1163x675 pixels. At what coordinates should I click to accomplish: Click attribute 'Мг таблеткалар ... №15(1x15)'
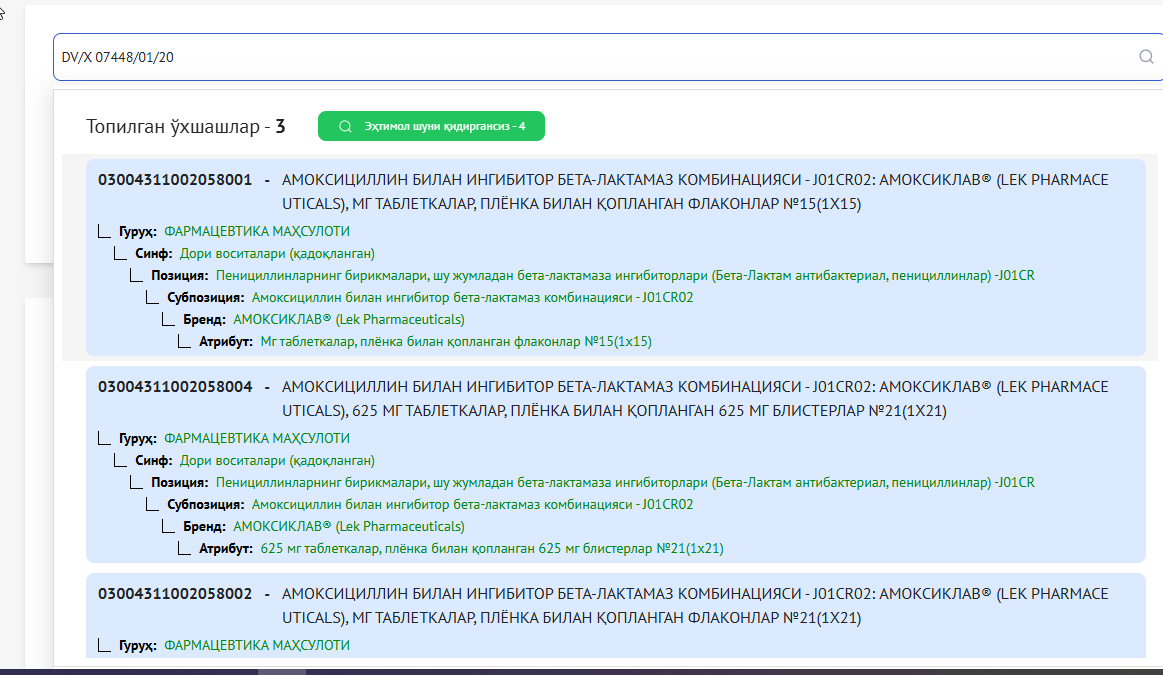coord(456,342)
